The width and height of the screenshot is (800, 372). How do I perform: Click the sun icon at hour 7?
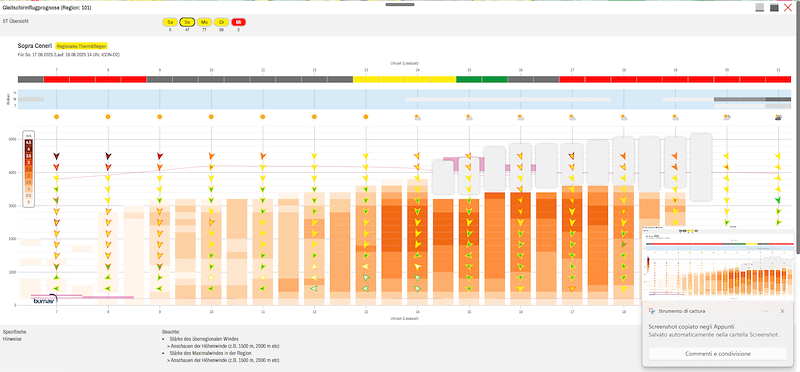(57, 117)
